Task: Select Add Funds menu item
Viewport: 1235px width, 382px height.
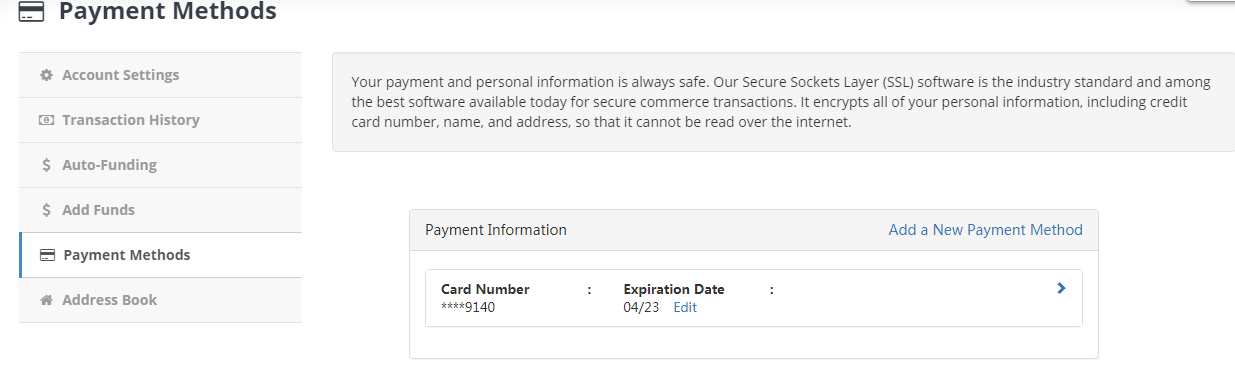Action: coord(160,210)
